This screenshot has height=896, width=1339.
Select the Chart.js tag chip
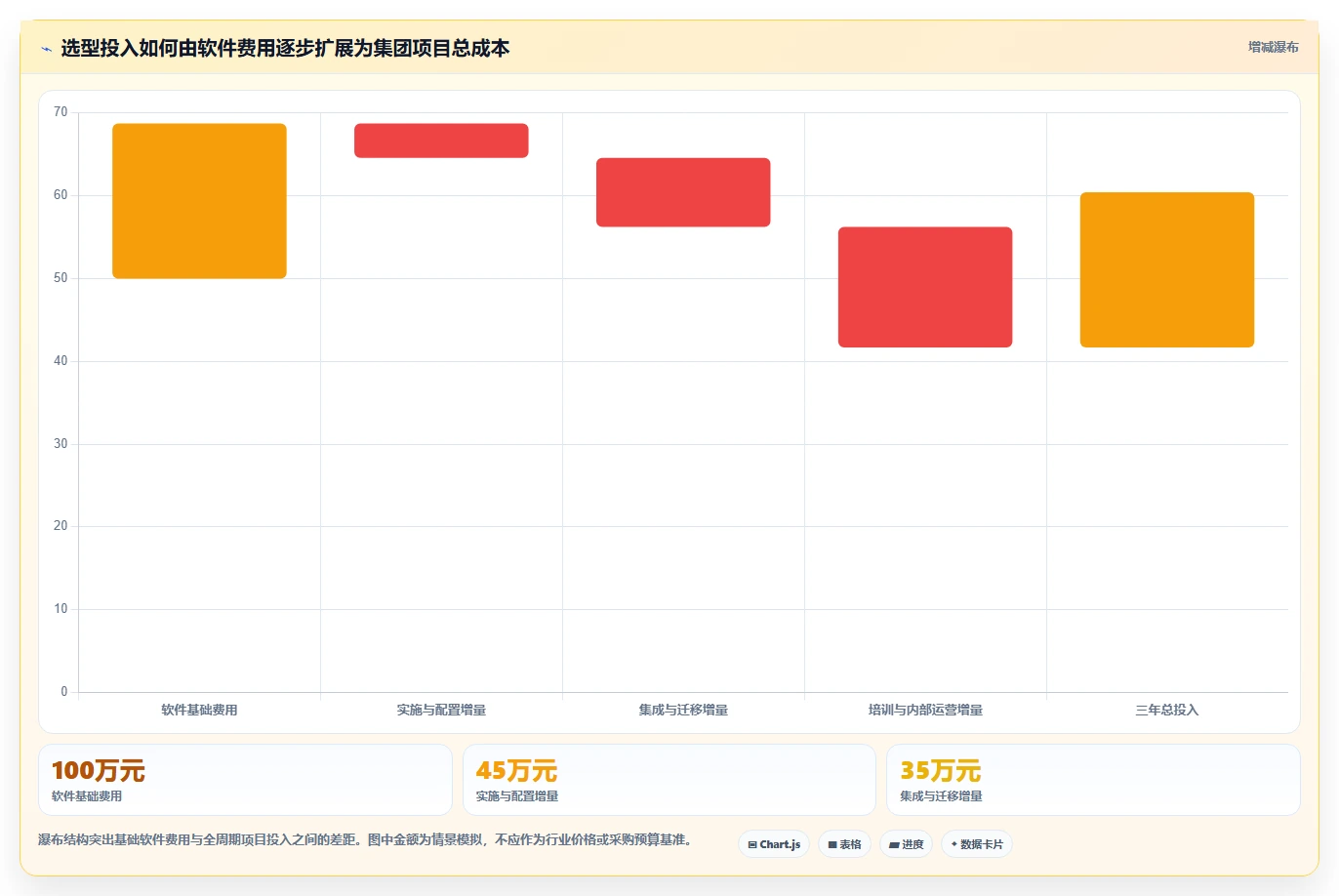coord(774,844)
